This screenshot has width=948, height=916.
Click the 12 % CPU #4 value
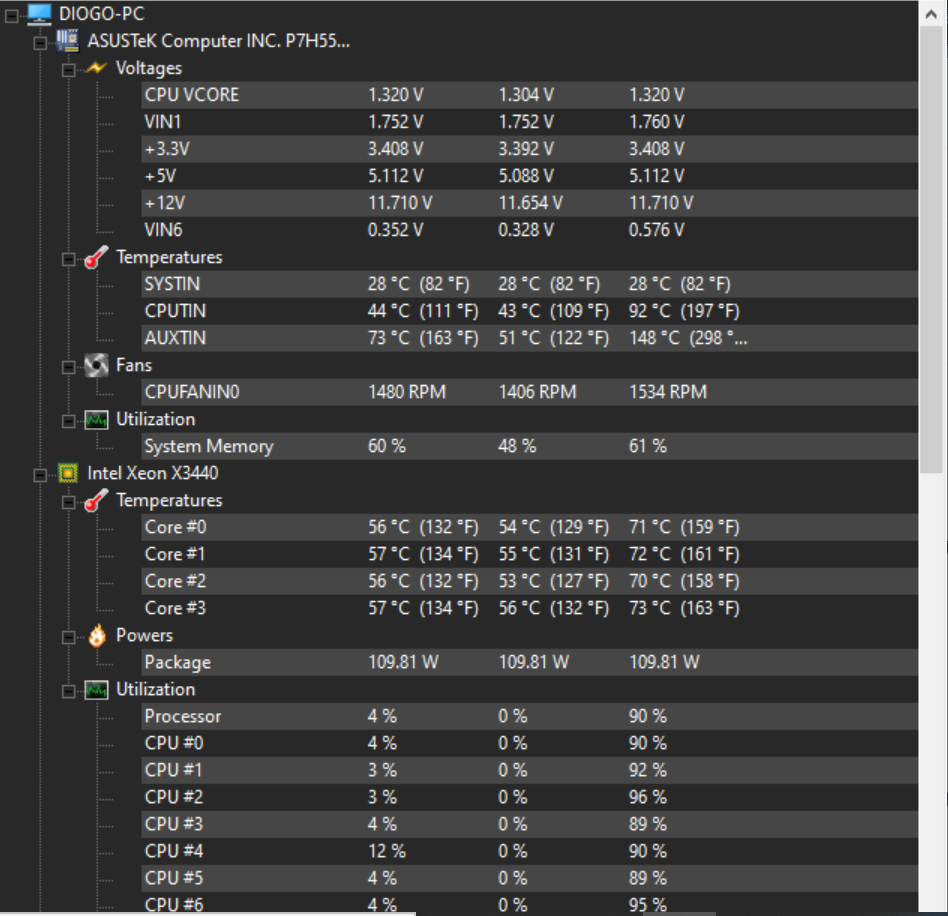[387, 851]
